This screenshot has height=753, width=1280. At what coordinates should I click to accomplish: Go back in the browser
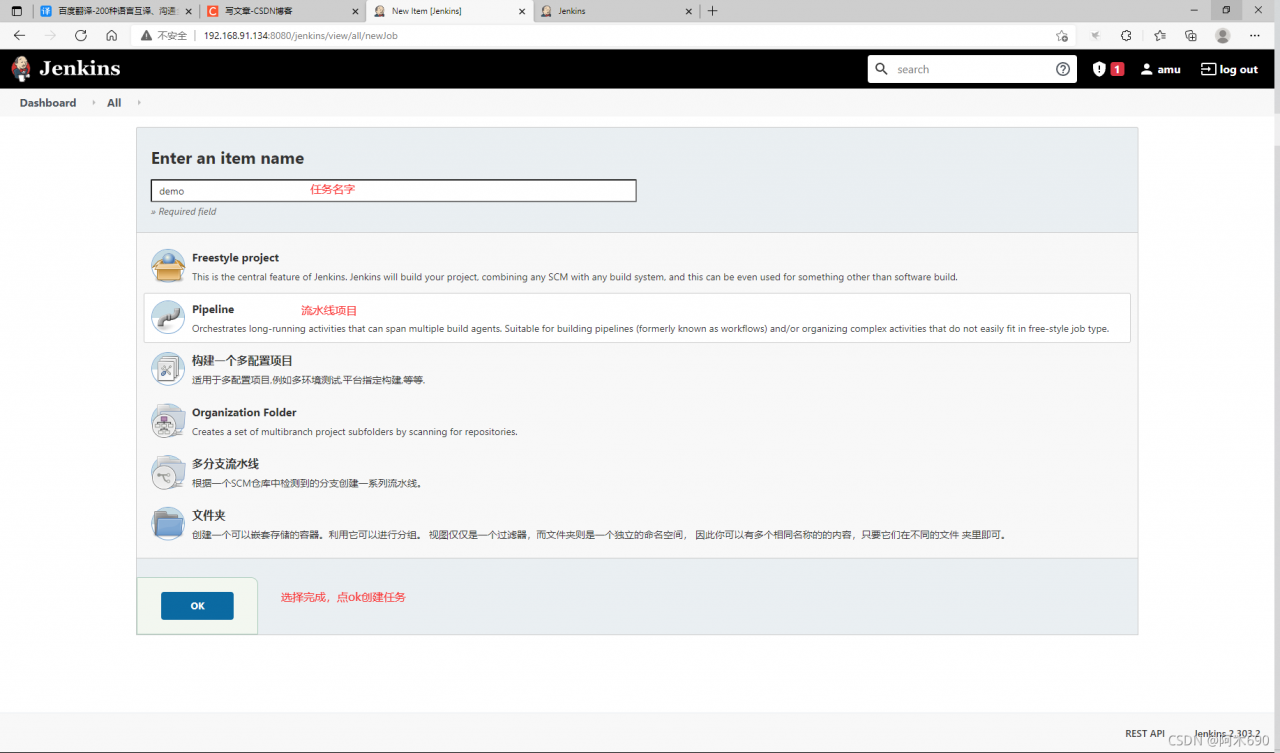[19, 35]
